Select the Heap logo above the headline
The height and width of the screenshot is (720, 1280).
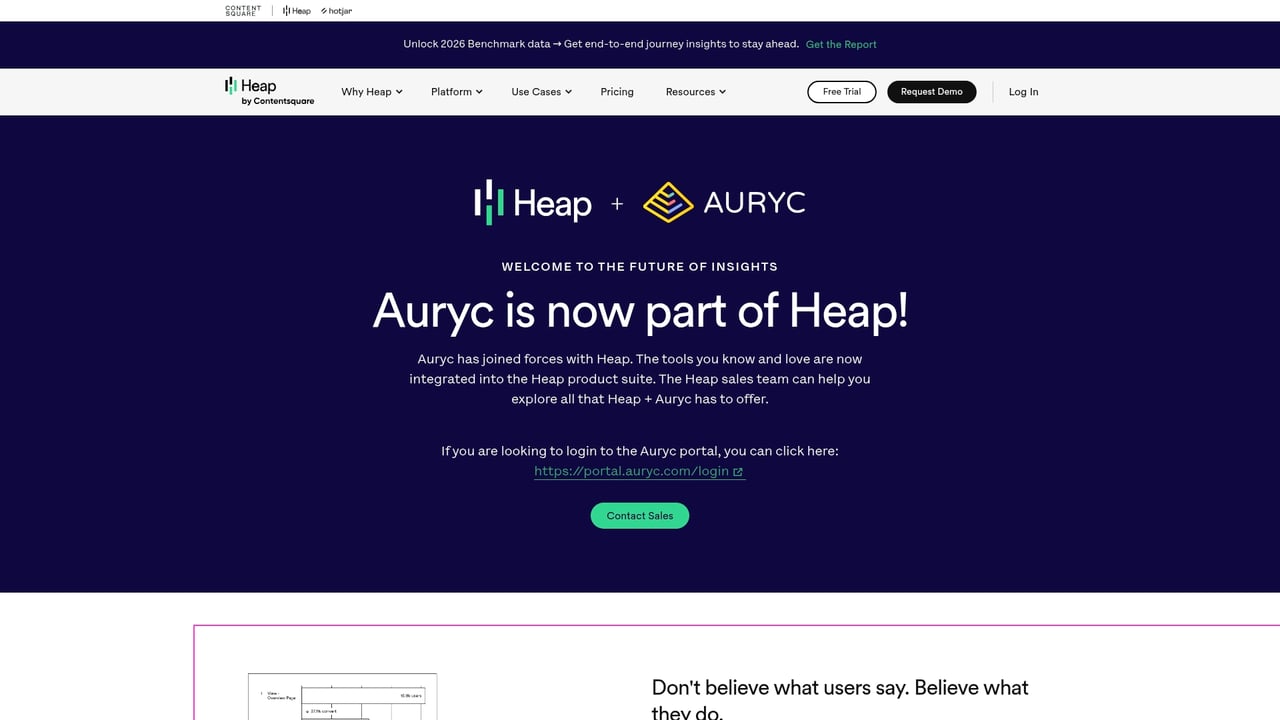coord(534,202)
